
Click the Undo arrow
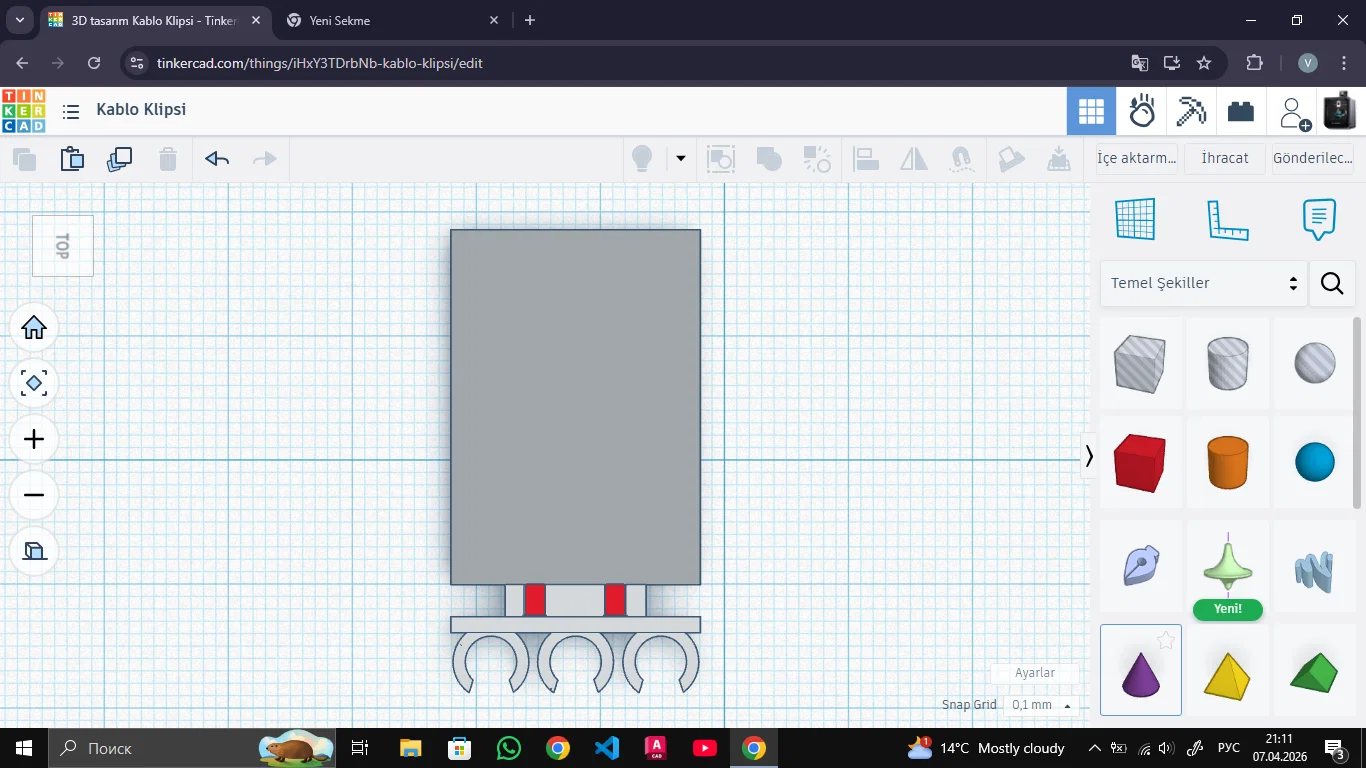tap(217, 159)
